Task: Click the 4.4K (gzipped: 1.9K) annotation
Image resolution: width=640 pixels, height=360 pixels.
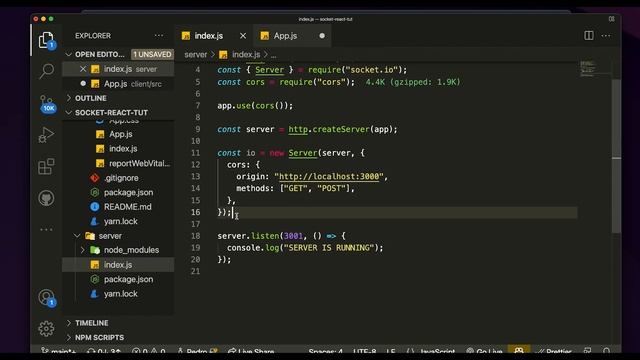Action: click(x=413, y=82)
